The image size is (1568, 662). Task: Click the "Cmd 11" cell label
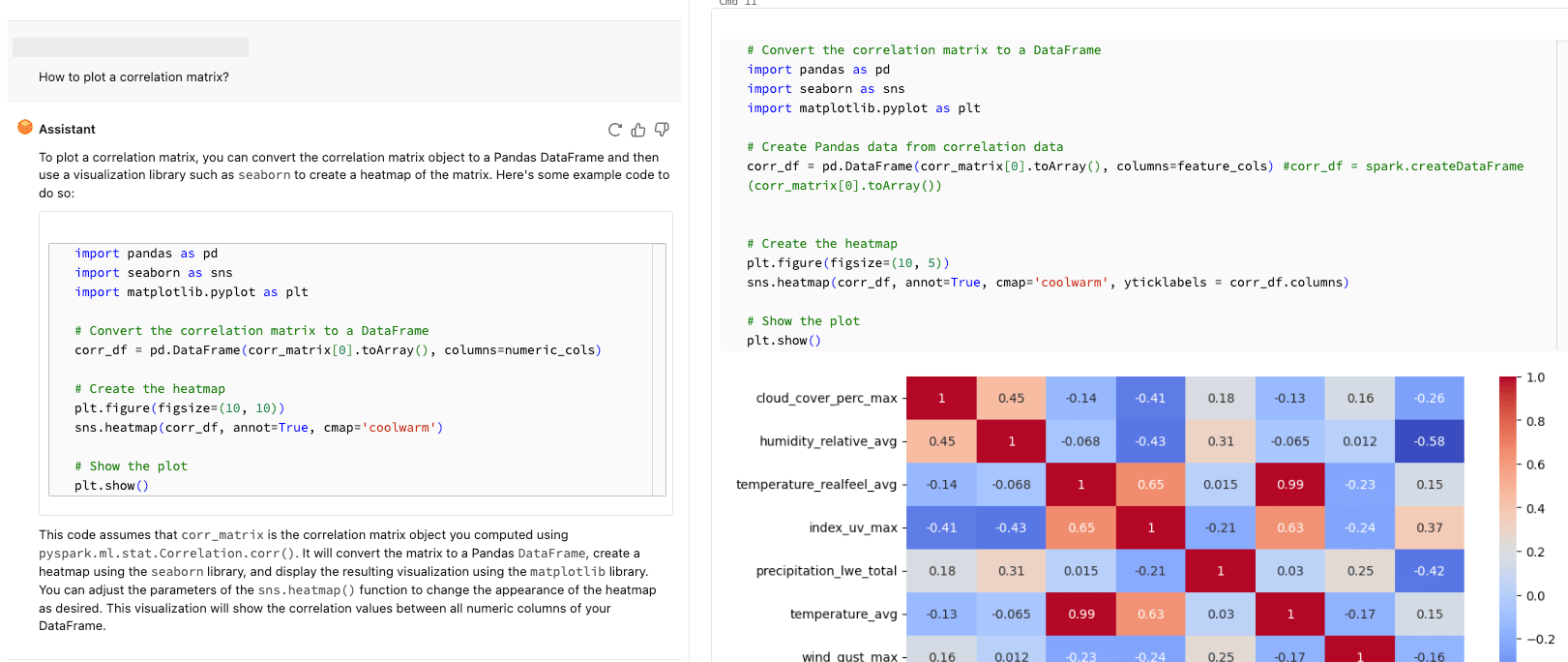click(x=738, y=3)
